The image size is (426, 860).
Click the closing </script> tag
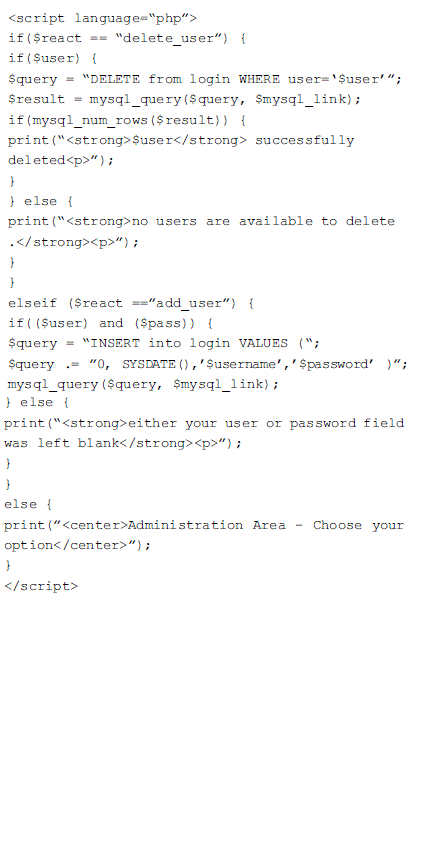coord(41,586)
